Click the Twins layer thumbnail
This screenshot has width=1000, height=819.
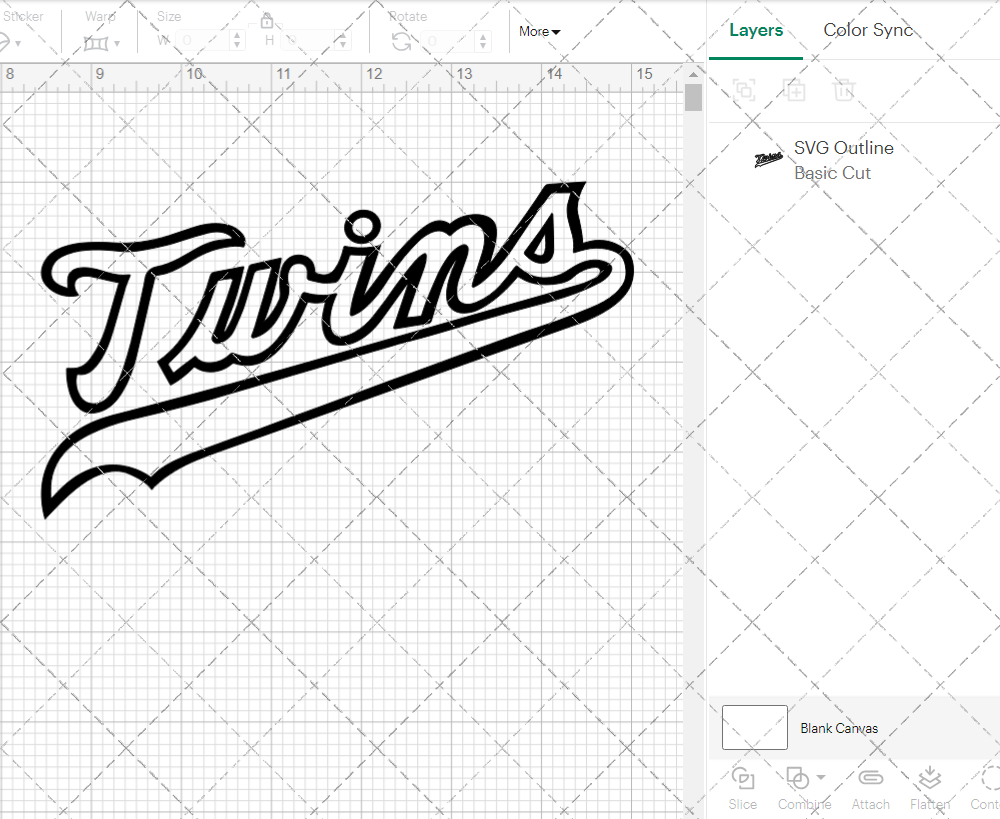tap(768, 159)
